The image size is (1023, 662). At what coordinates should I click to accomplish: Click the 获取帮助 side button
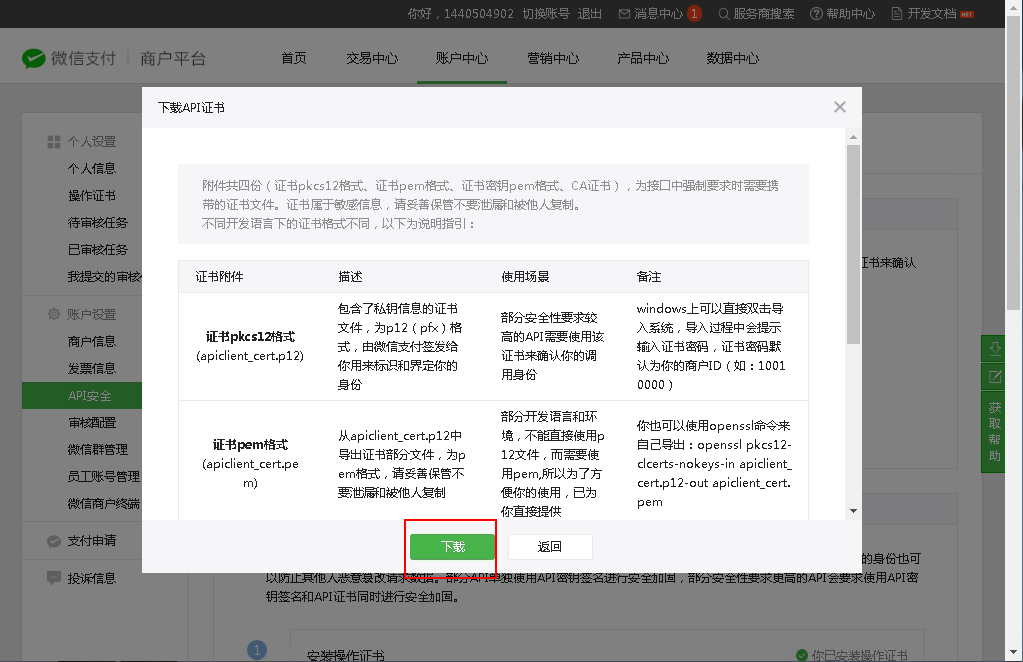click(x=995, y=432)
